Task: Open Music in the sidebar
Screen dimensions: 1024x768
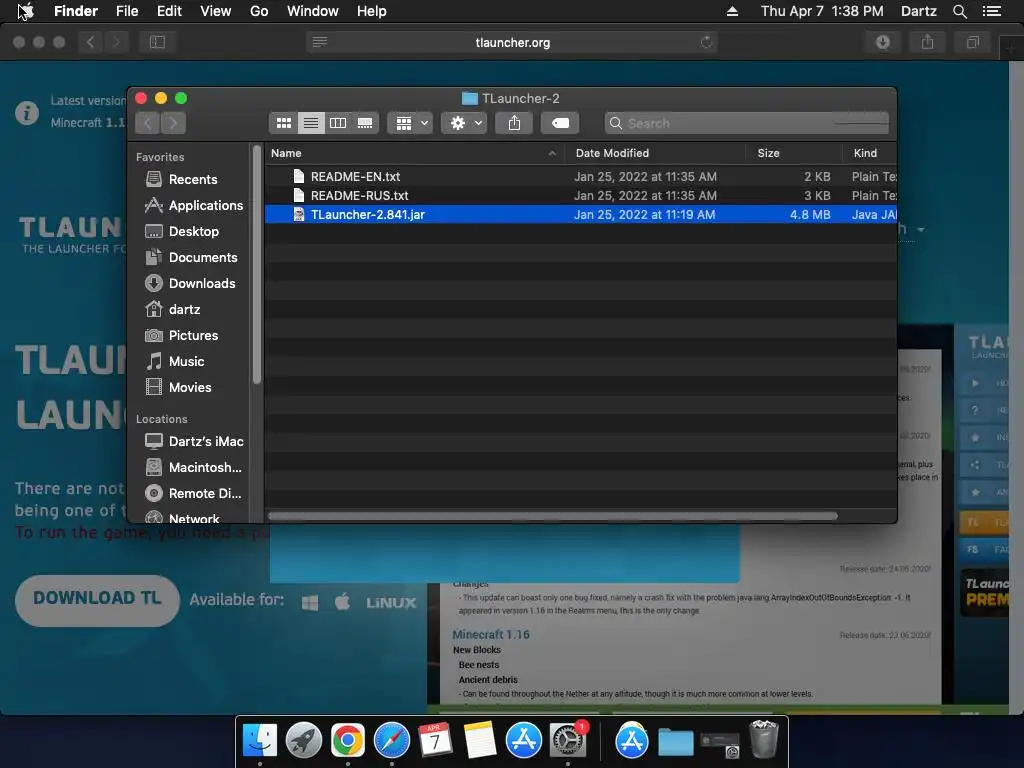Action: pos(174,361)
